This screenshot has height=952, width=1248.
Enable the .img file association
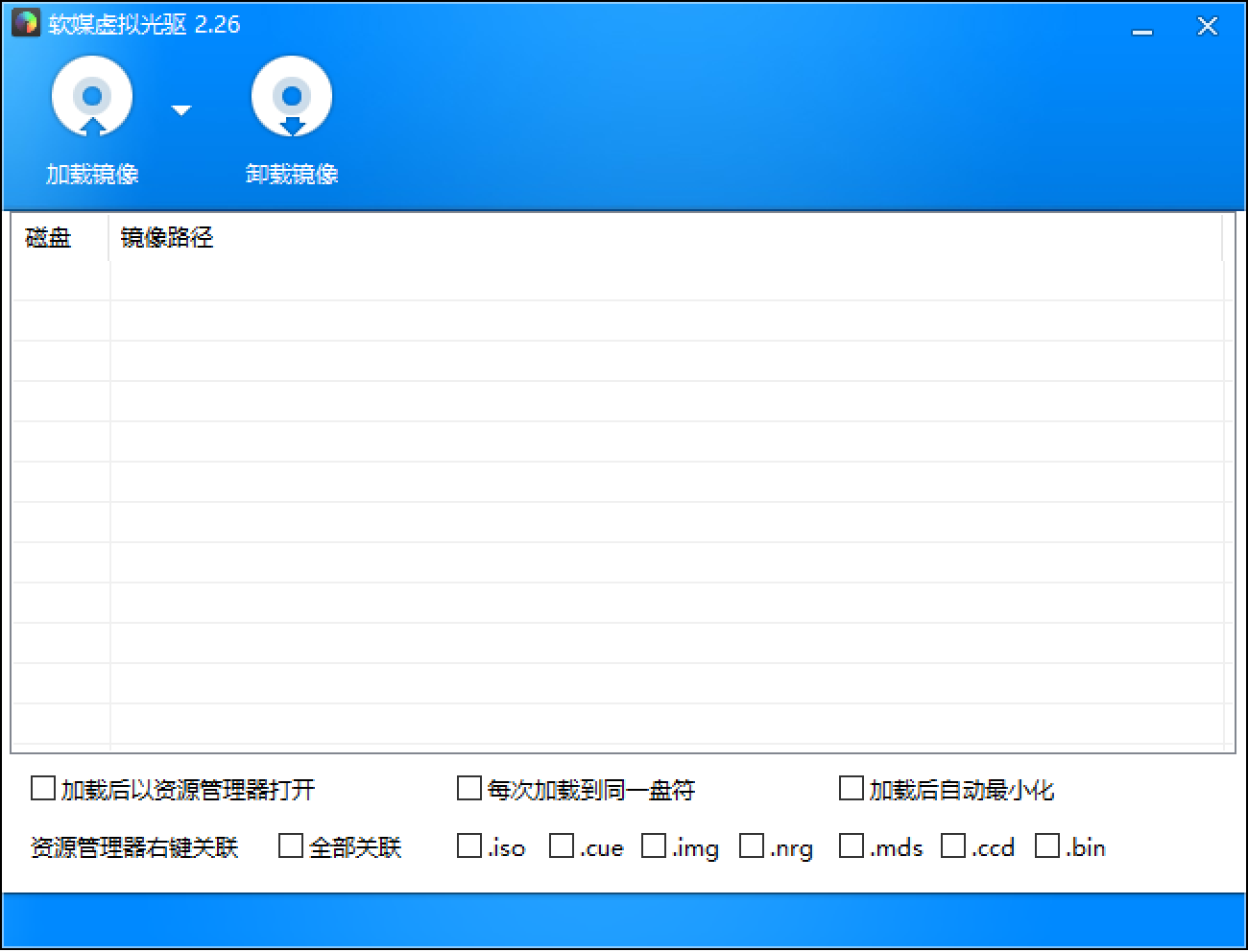656,846
